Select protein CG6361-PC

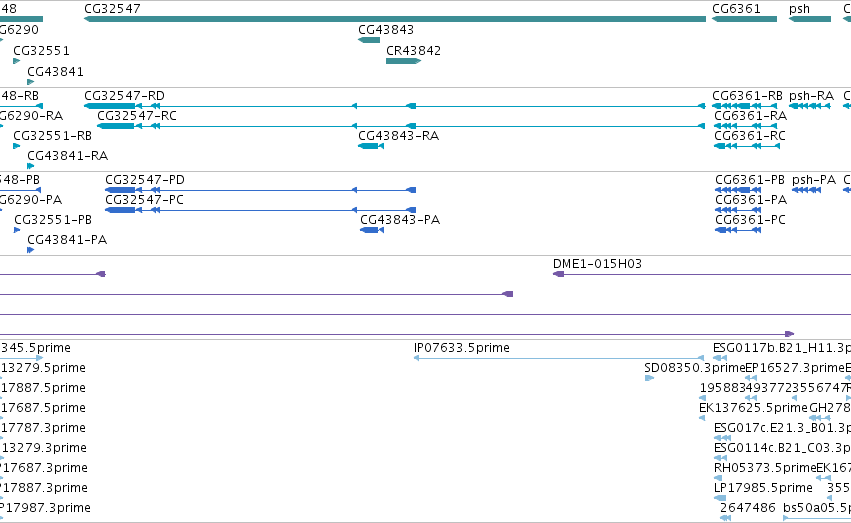click(738, 230)
